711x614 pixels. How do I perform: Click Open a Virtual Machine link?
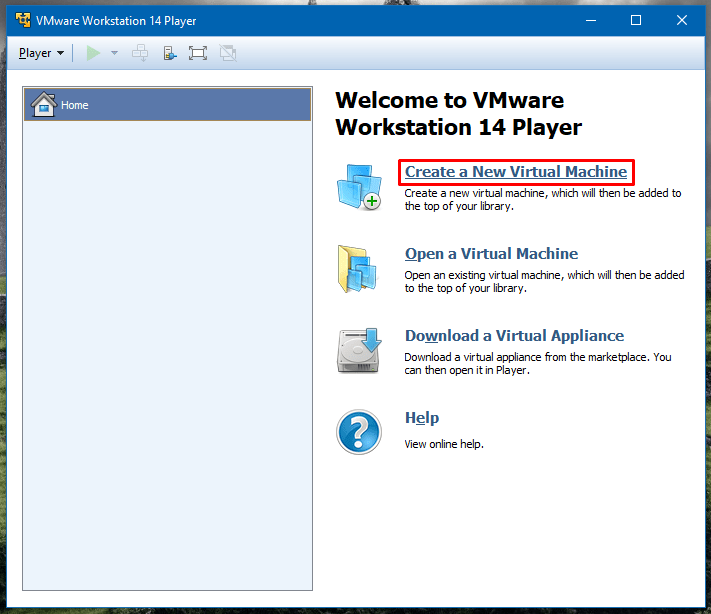[492, 253]
